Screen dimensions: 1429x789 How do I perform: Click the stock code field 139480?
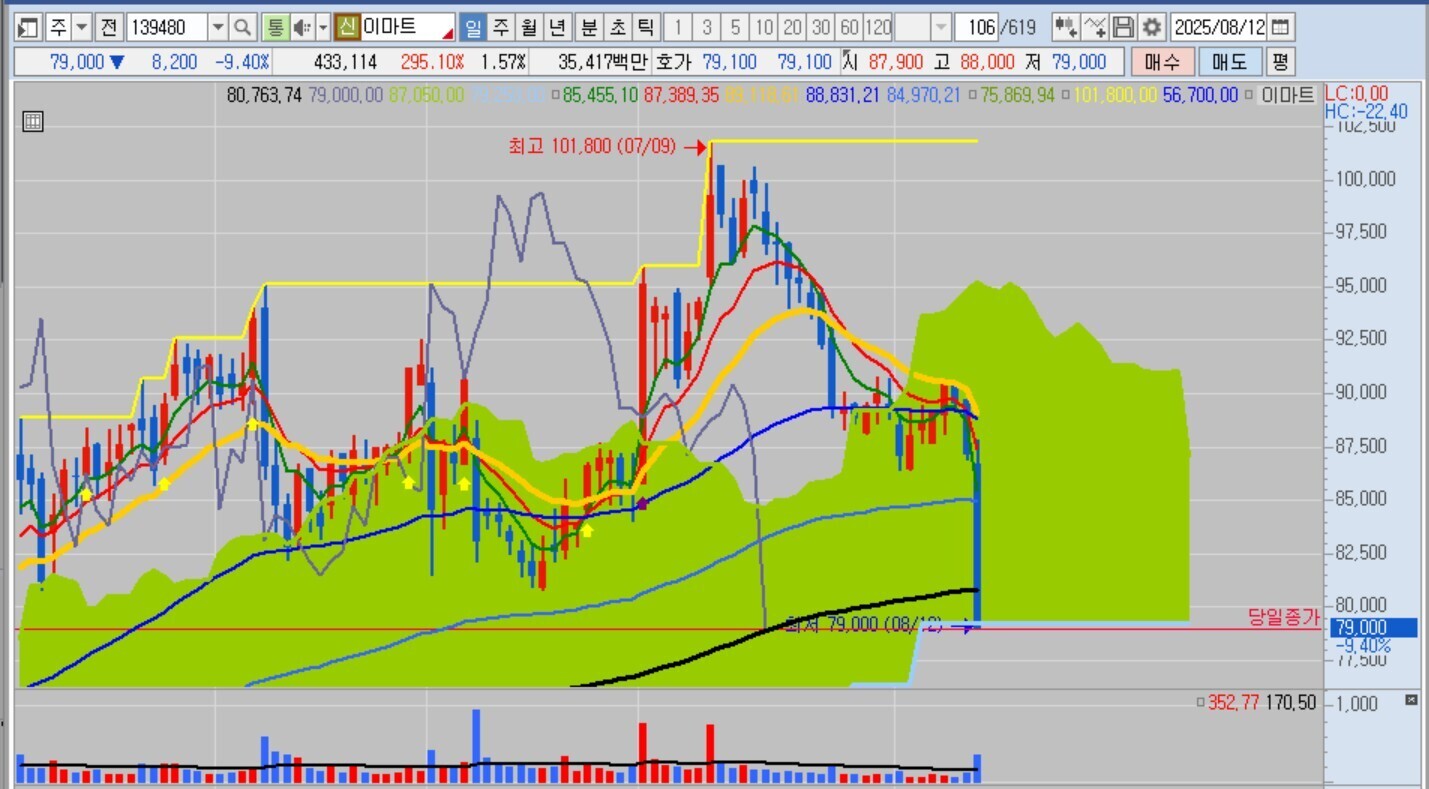(167, 27)
